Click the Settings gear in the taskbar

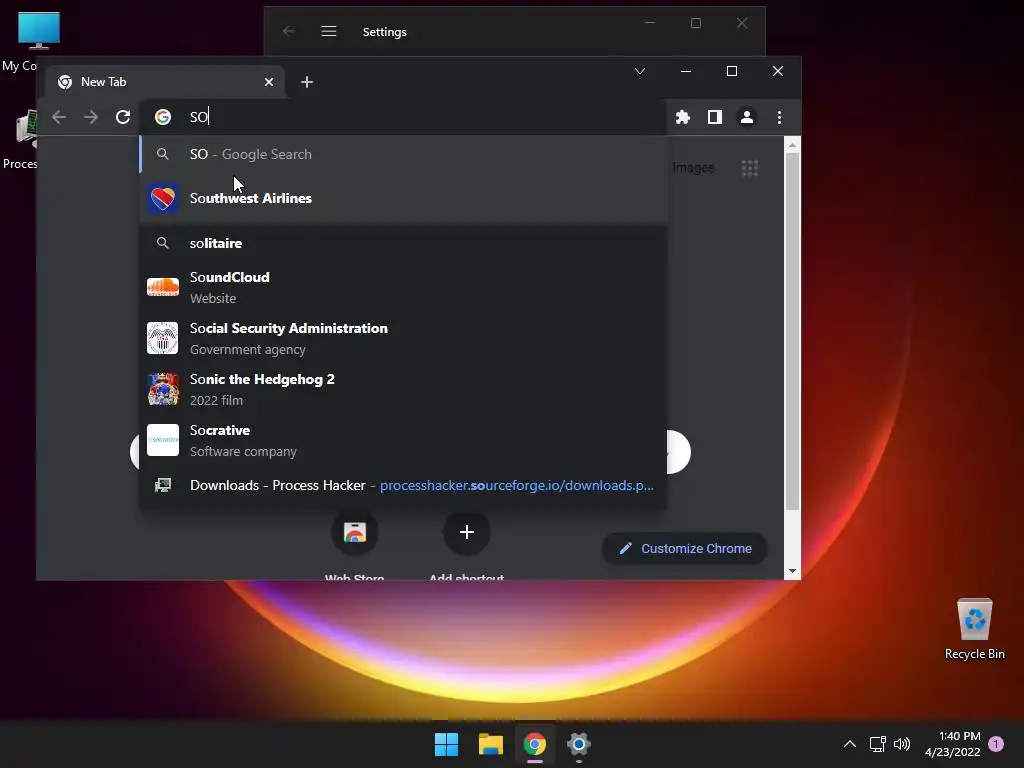(x=579, y=744)
